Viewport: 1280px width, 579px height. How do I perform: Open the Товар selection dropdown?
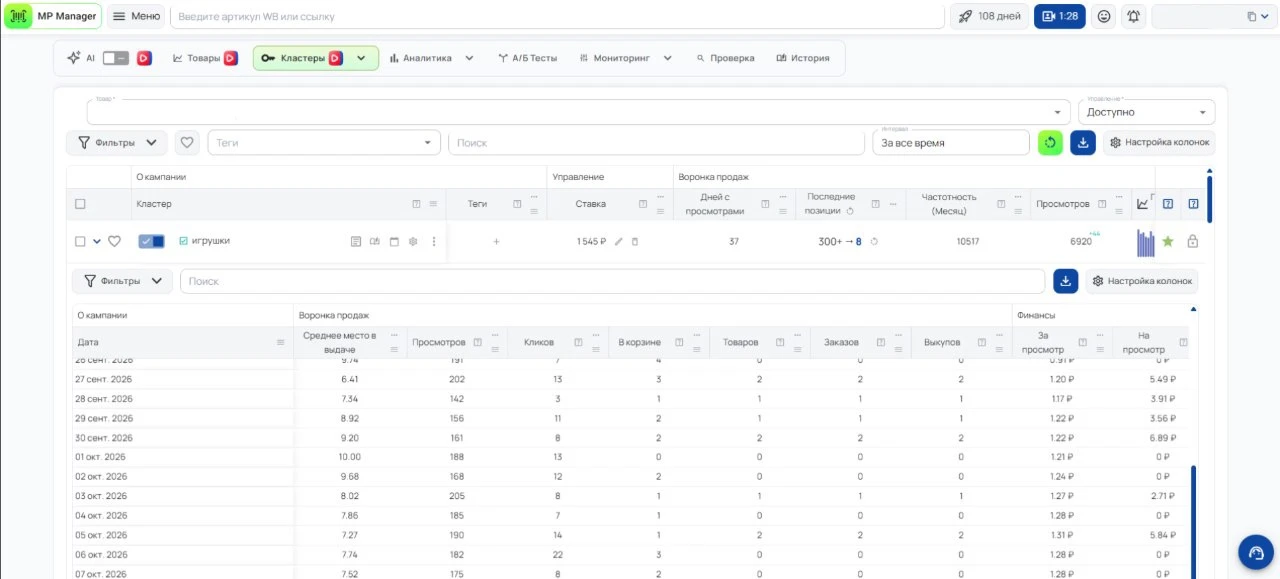click(578, 112)
